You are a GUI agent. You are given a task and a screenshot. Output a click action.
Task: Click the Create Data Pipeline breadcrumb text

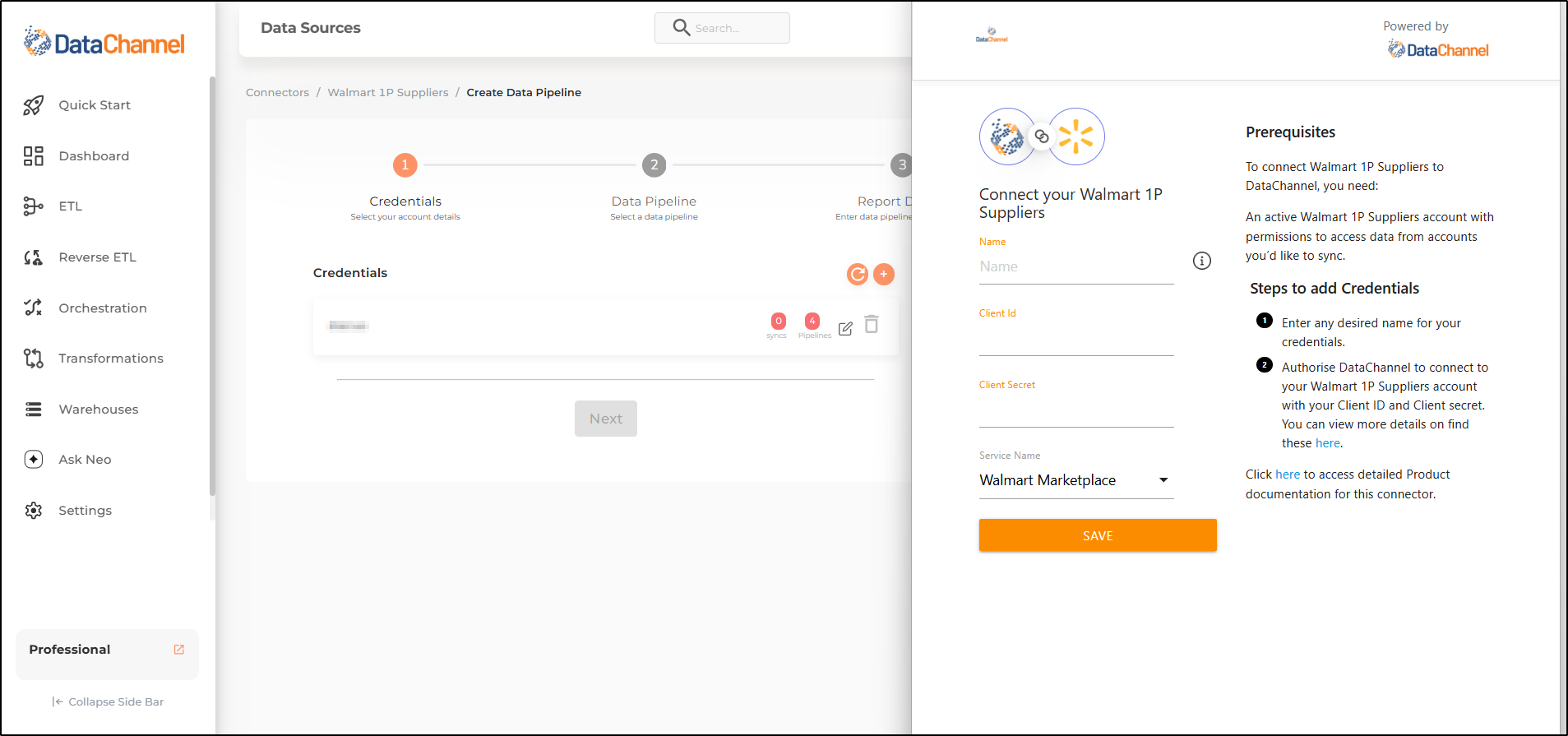point(524,92)
